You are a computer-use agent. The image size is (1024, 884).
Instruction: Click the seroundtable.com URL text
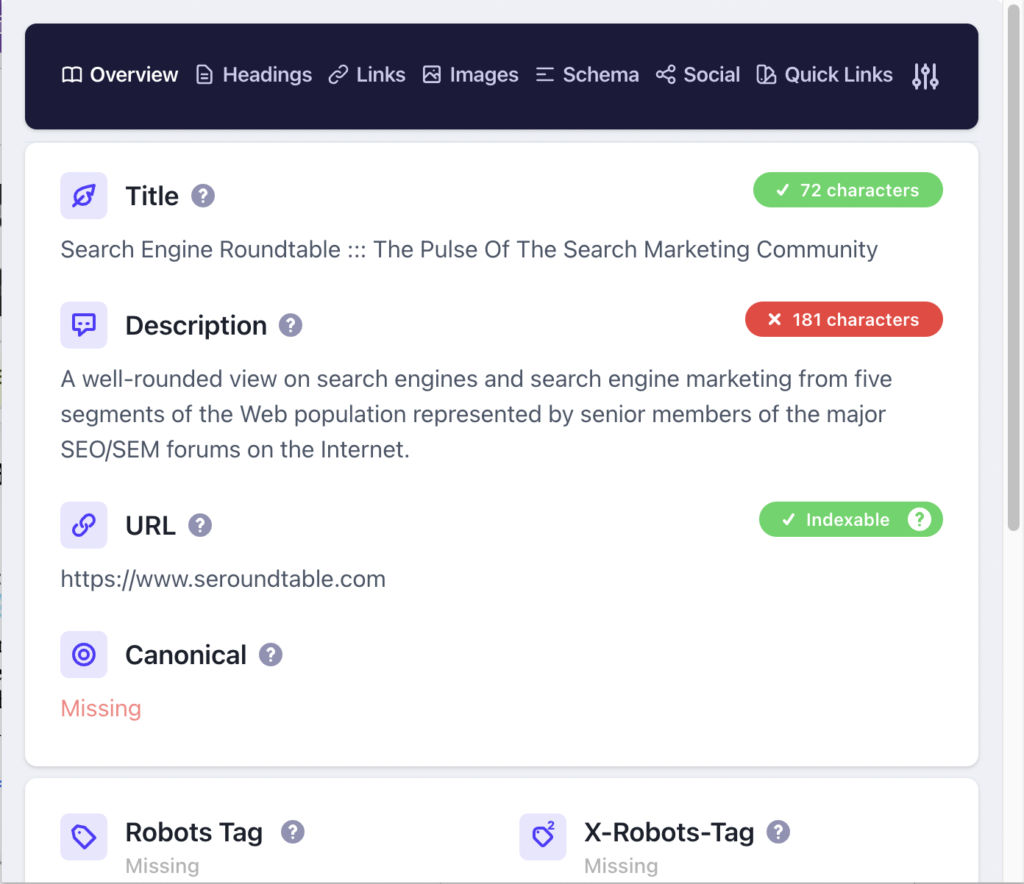[223, 579]
